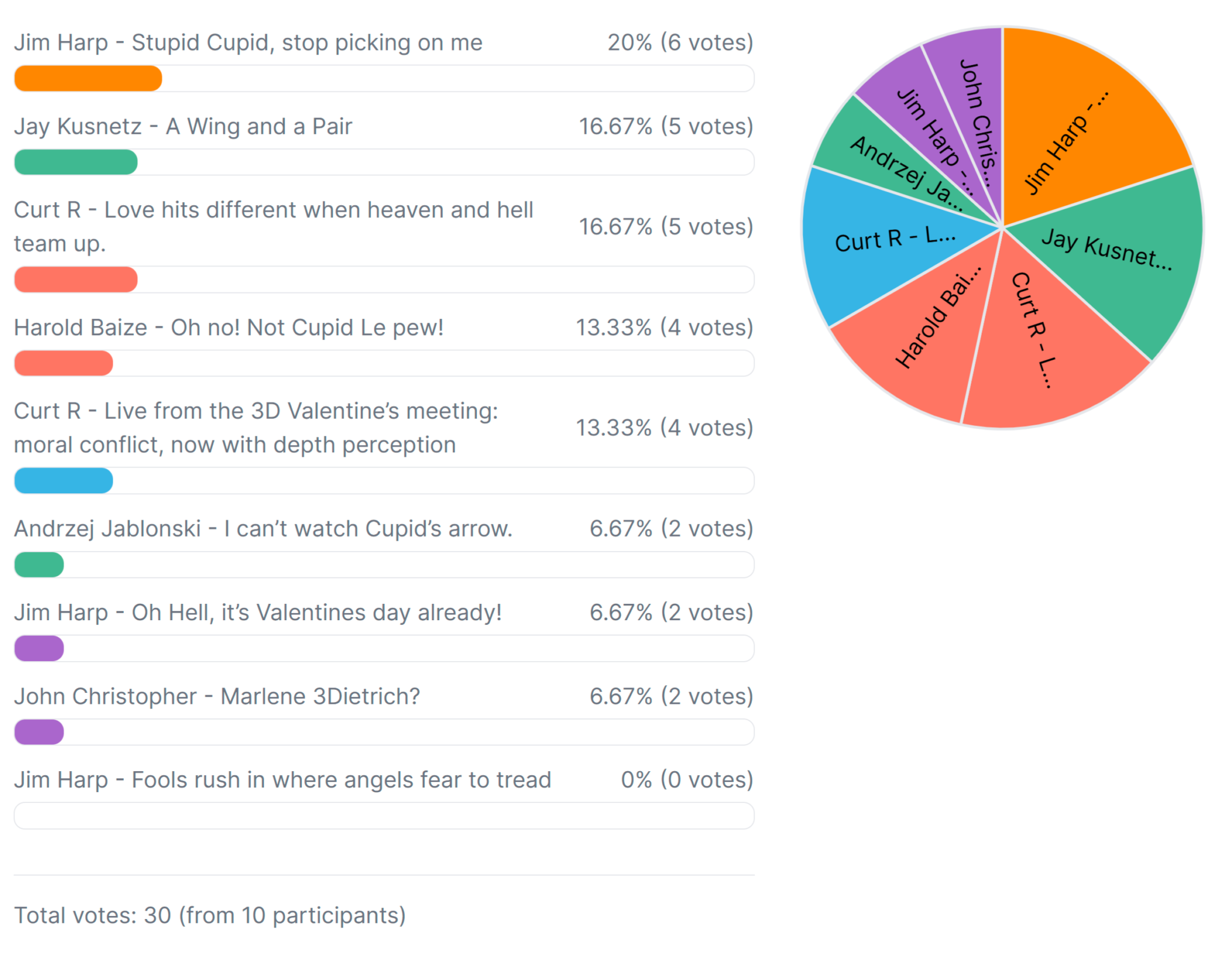This screenshot has height=960, width=1232.
Task: Click the purple Marlene 3Dietrich progress bar
Action: (x=39, y=732)
